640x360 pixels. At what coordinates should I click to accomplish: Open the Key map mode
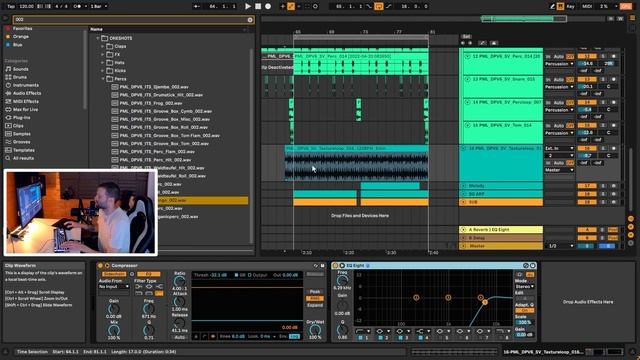pos(570,6)
